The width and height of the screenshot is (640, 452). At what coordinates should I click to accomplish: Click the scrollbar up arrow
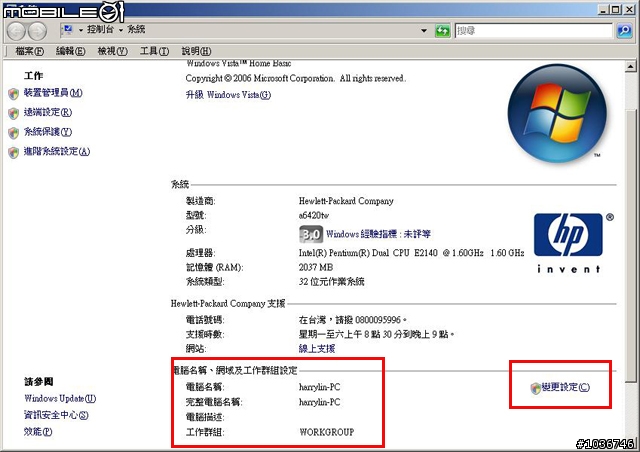coord(631,66)
